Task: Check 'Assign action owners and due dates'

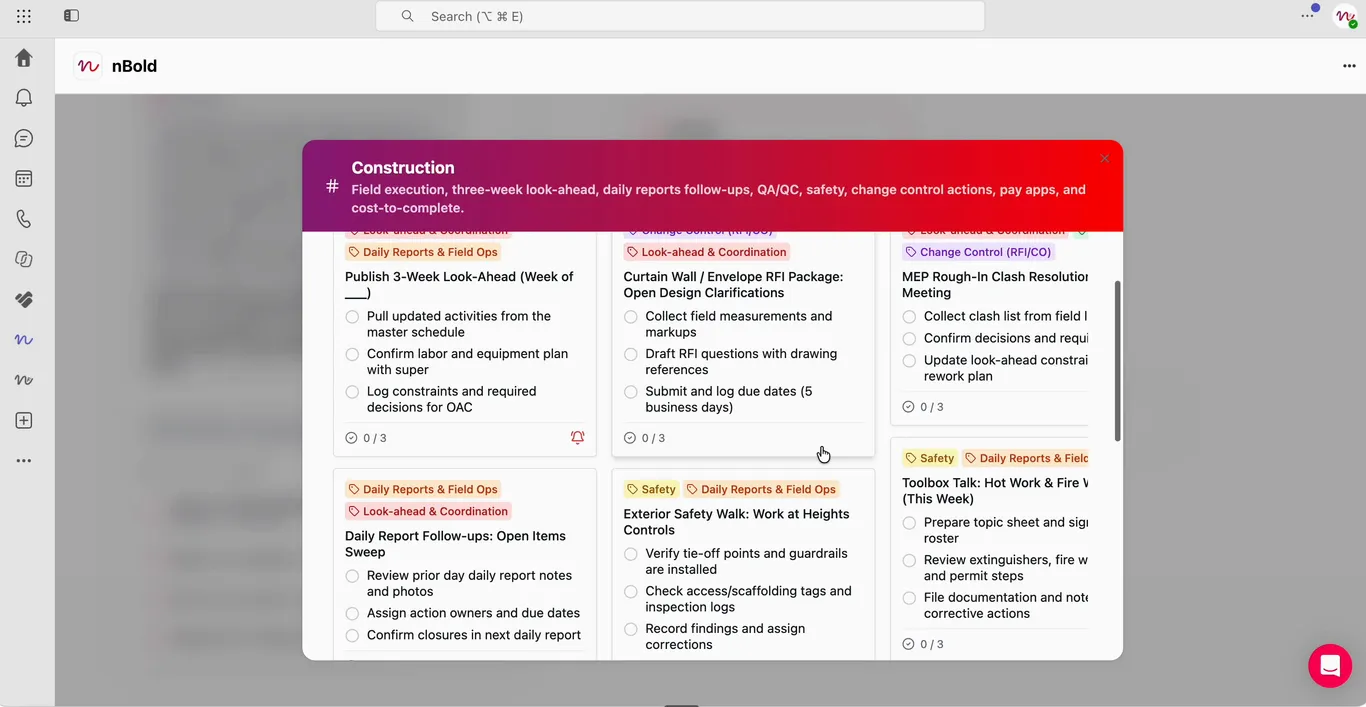Action: (352, 614)
